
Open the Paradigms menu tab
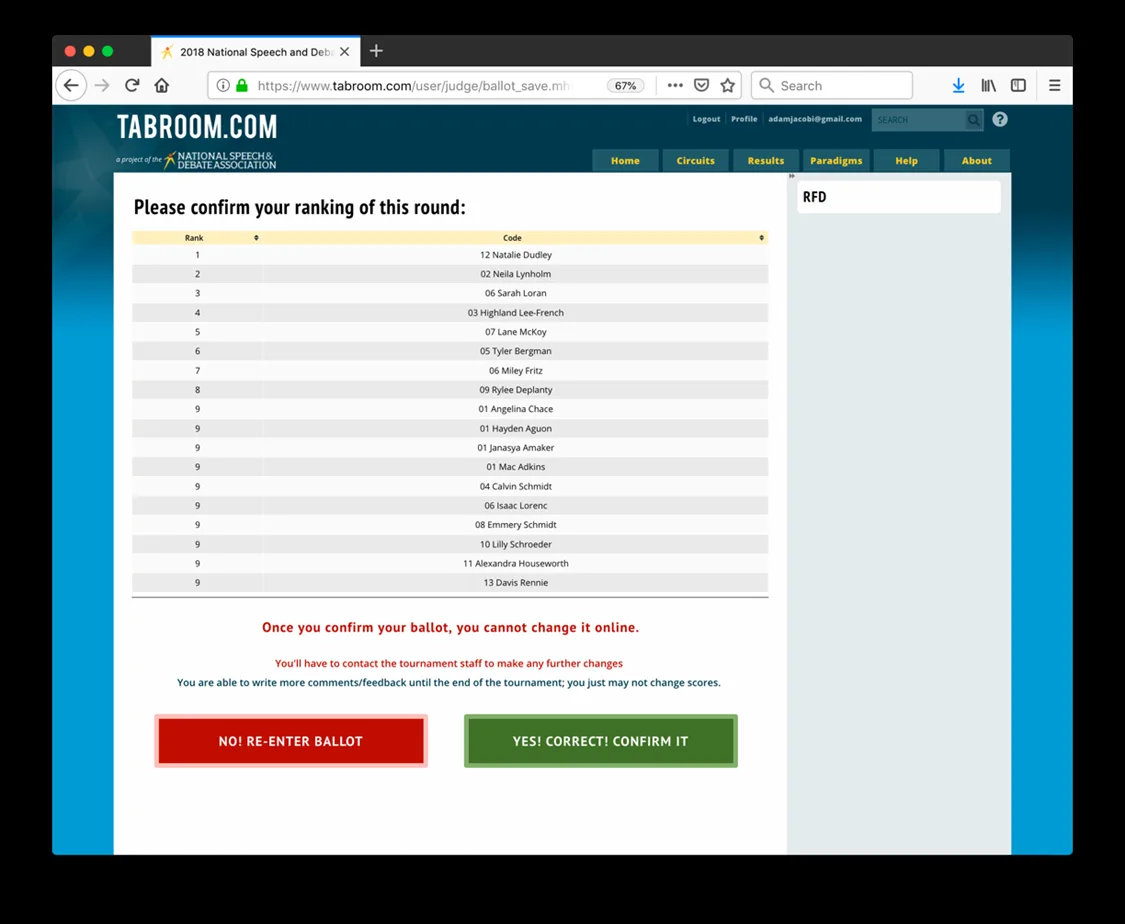836,161
